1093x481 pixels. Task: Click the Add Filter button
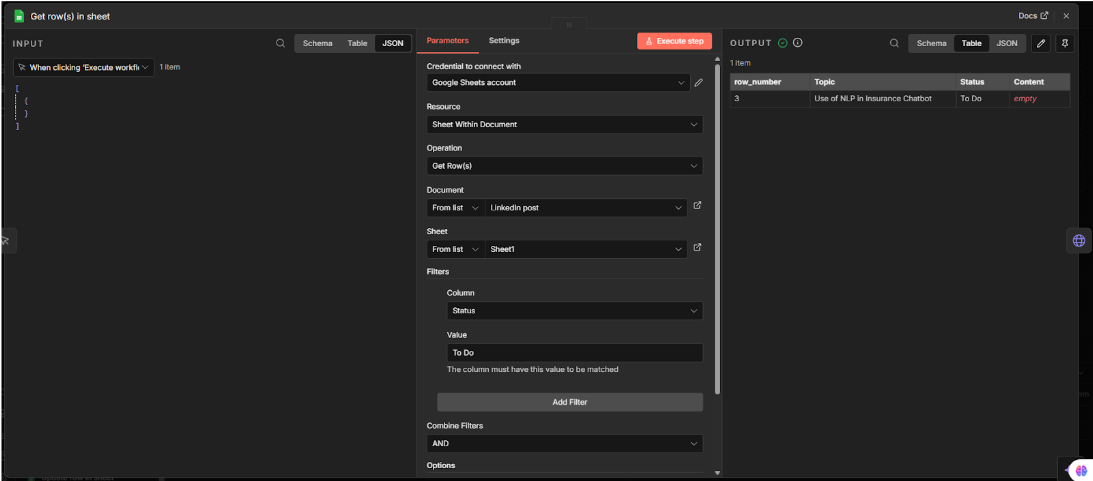570,402
